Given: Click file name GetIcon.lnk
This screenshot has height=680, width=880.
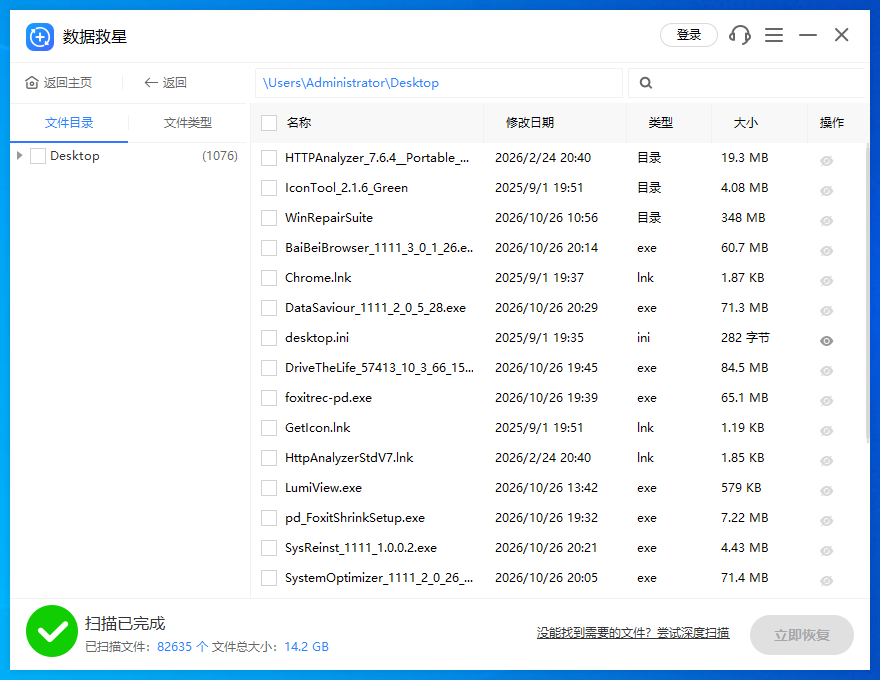Looking at the screenshot, I should point(318,428).
